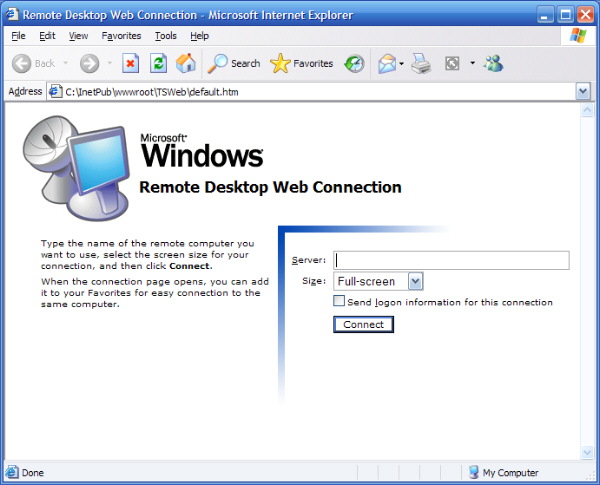This screenshot has width=600, height=485.
Task: Click the My Computer zone icon
Action: tap(474, 472)
